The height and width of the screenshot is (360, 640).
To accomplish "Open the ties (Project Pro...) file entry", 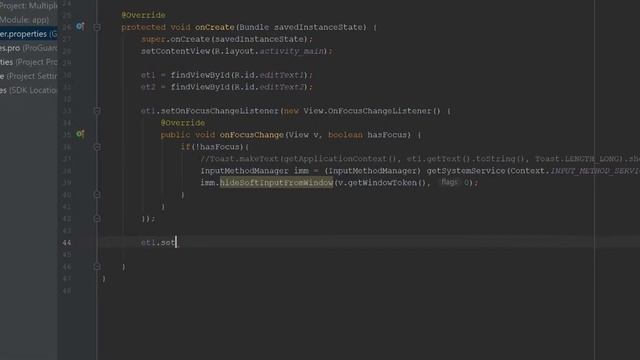I will (x=29, y=62).
